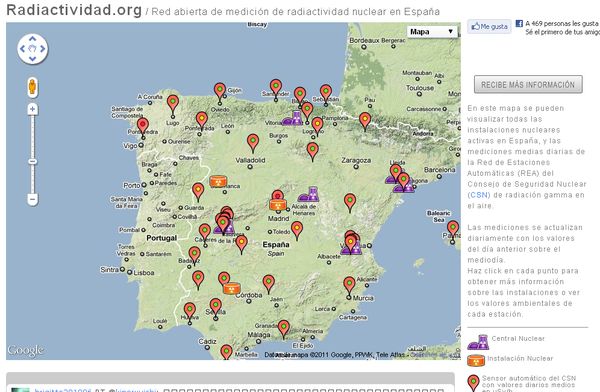
Task: Select the orange Street View pegman
Action: point(32,87)
